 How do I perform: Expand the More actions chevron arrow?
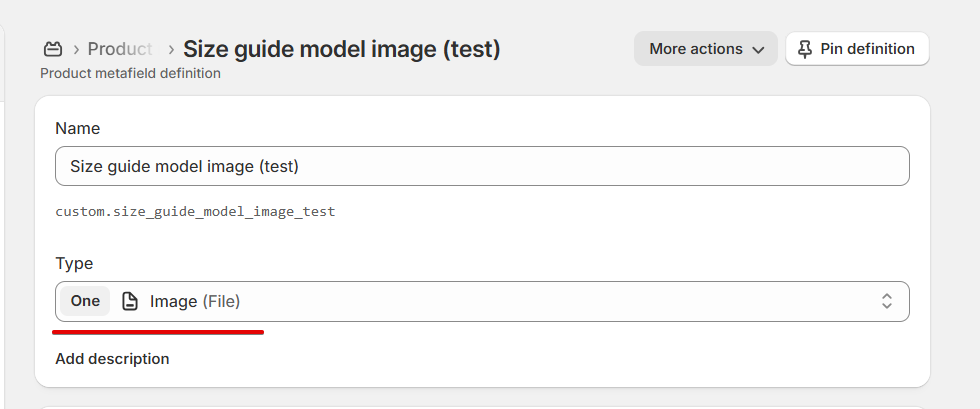pos(758,49)
